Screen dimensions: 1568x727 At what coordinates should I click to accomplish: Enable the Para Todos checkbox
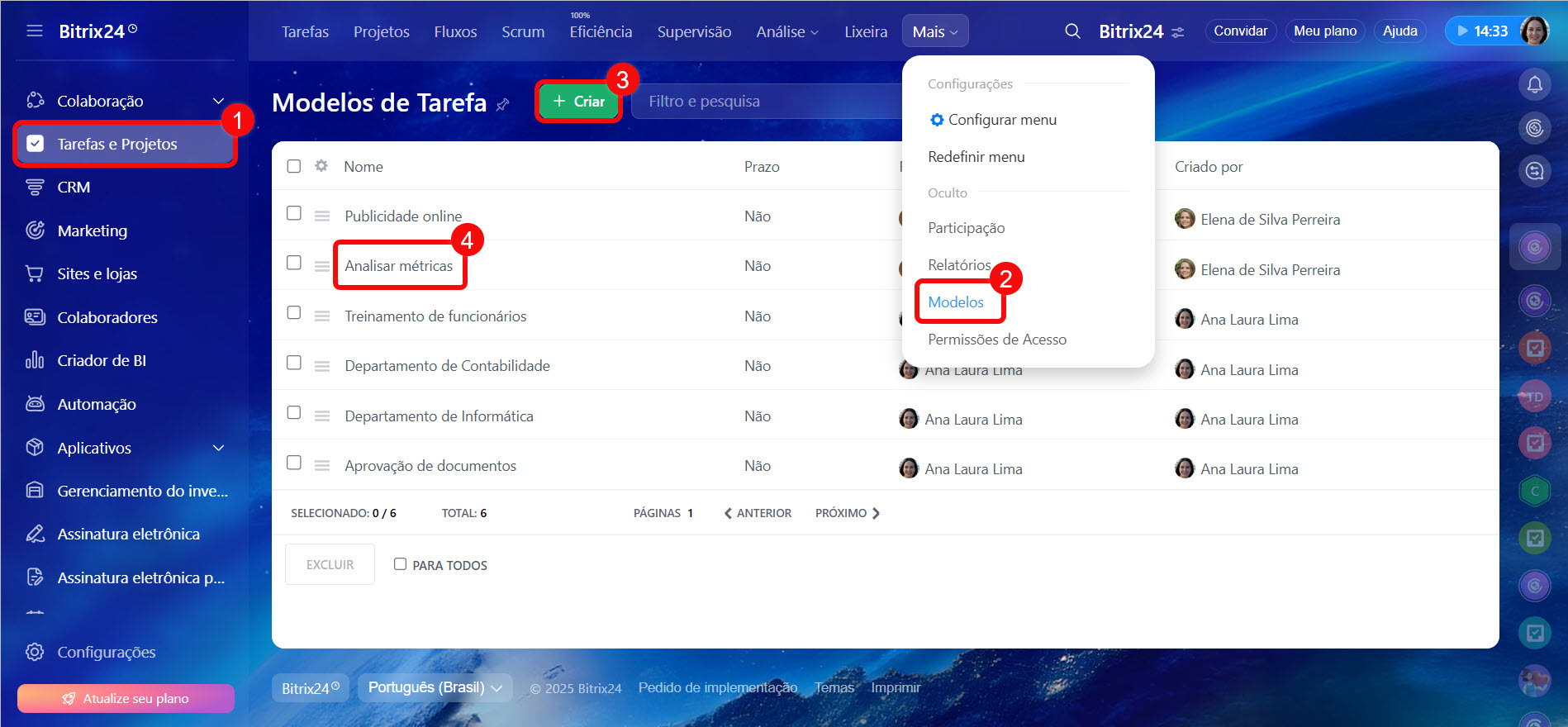click(x=400, y=564)
